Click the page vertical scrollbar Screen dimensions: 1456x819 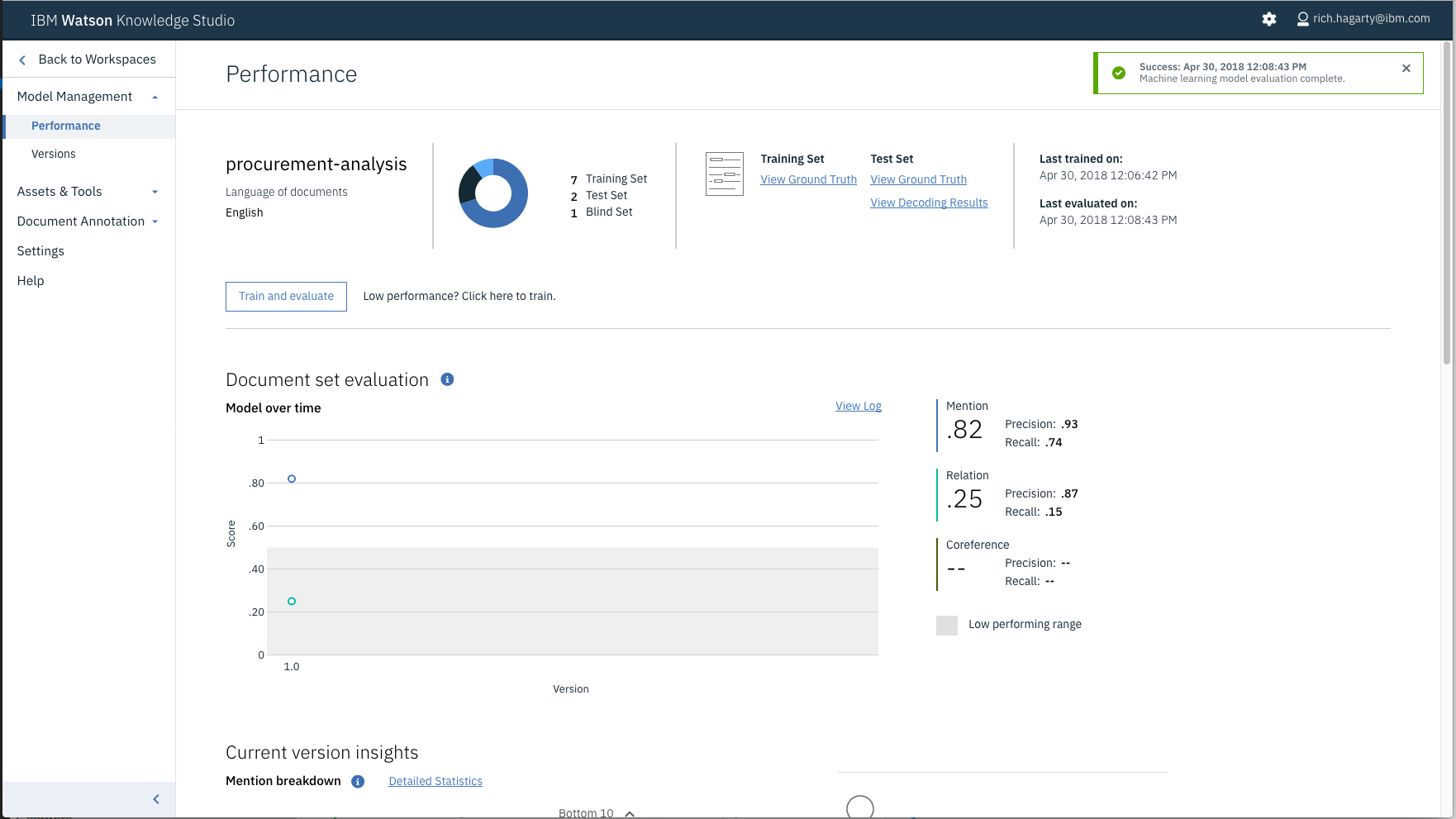[x=1447, y=202]
